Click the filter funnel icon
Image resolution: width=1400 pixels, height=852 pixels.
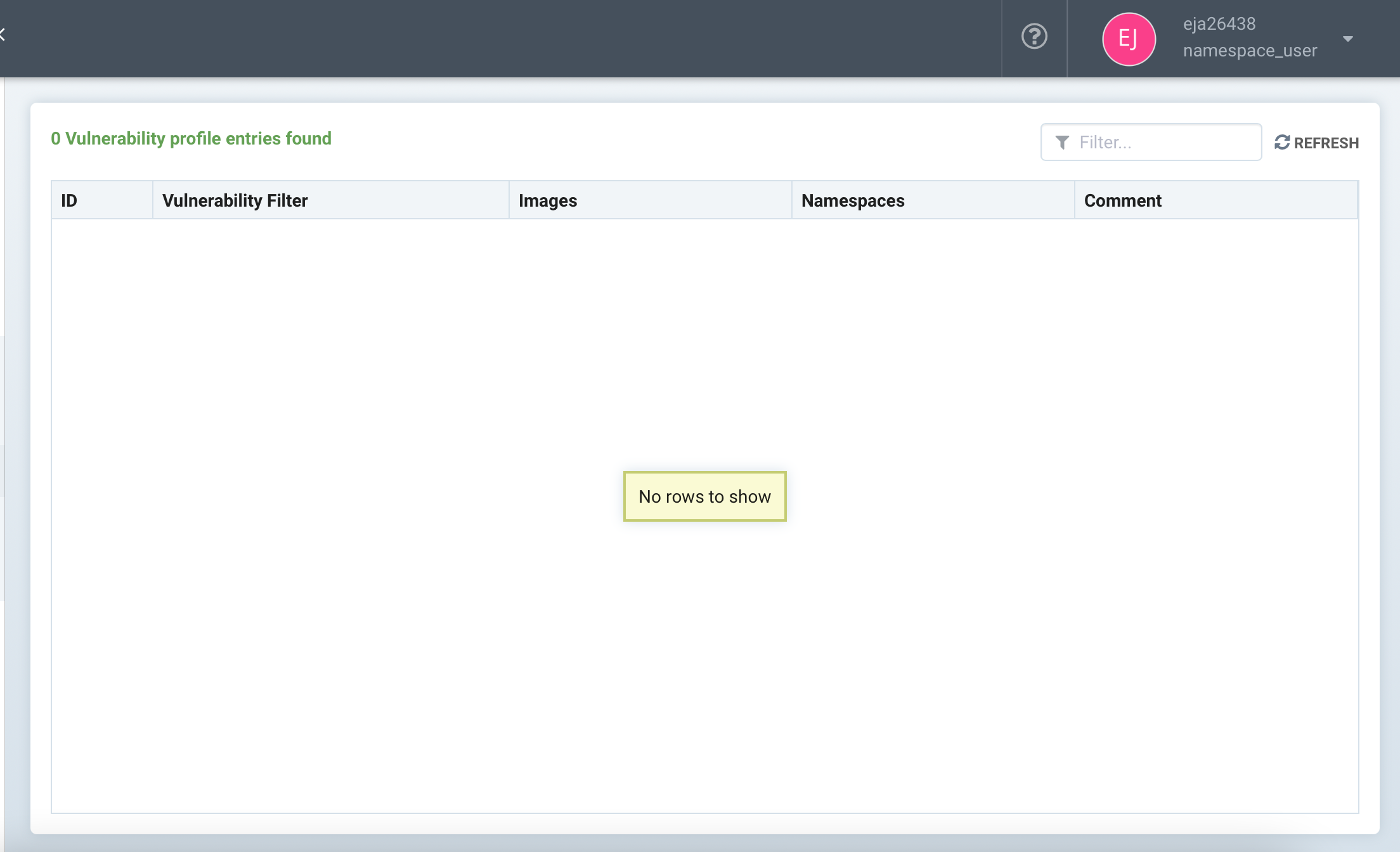click(x=1063, y=141)
